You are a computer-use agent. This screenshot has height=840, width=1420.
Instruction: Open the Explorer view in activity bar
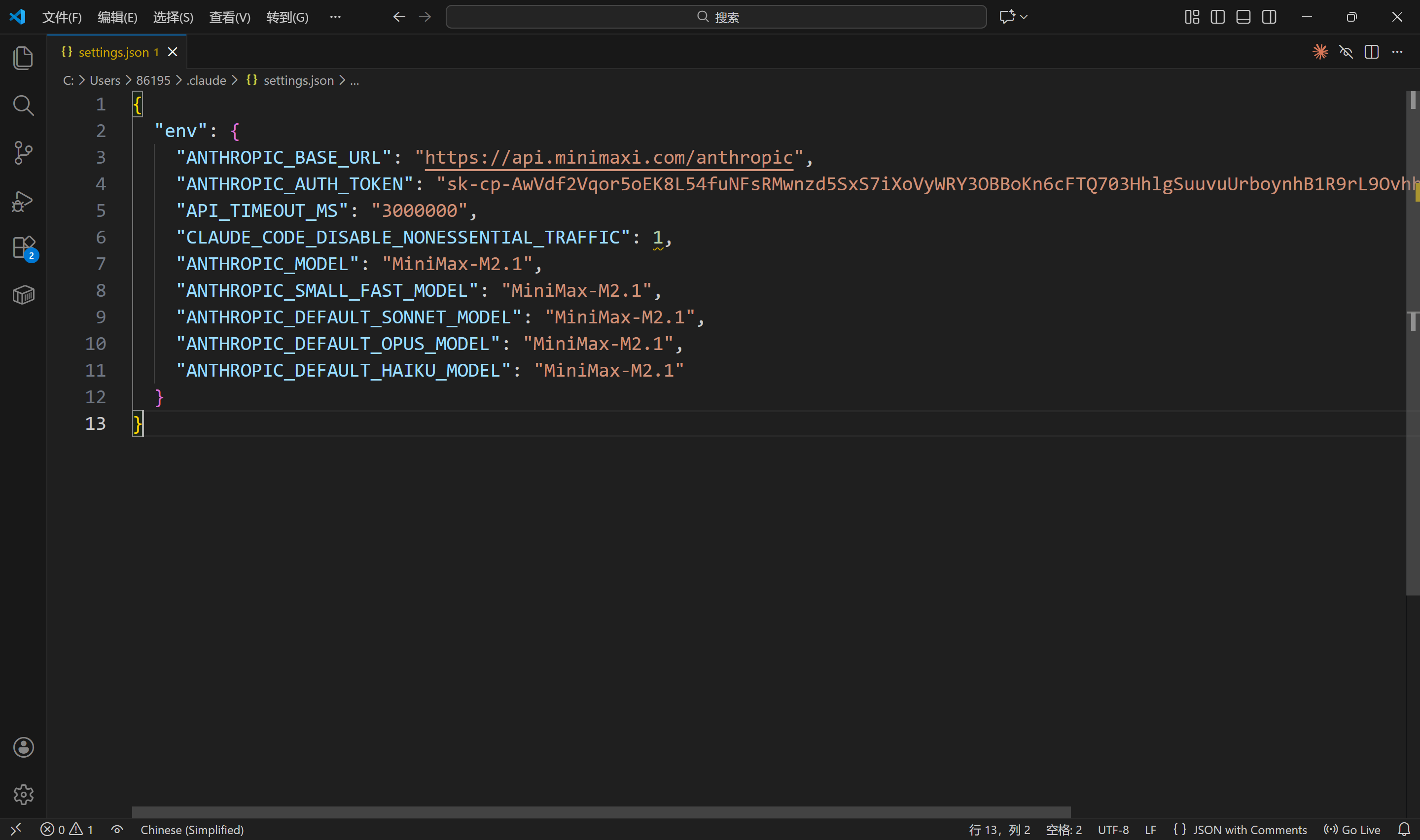[23, 58]
